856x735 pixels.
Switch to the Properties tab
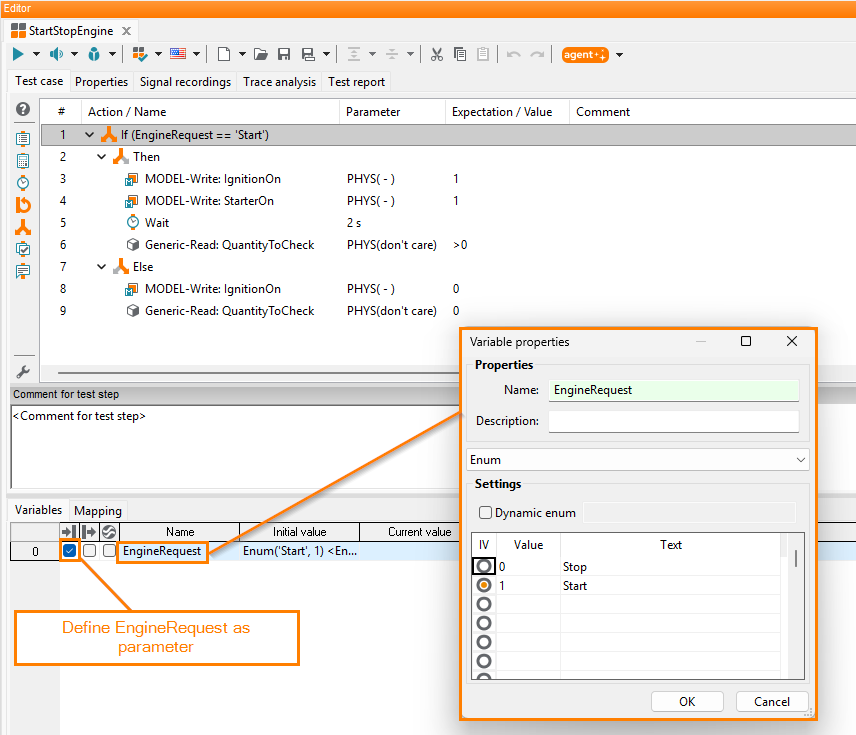102,82
